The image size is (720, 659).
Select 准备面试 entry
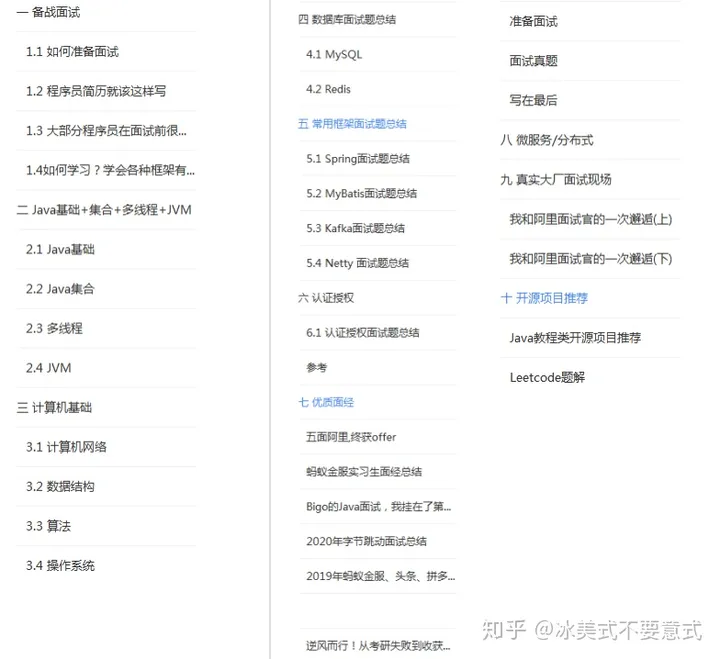click(x=534, y=22)
